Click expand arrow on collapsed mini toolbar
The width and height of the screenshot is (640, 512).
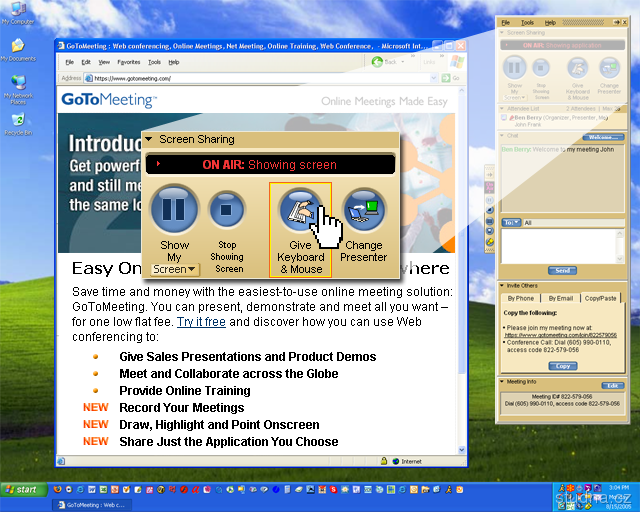[x=489, y=175]
